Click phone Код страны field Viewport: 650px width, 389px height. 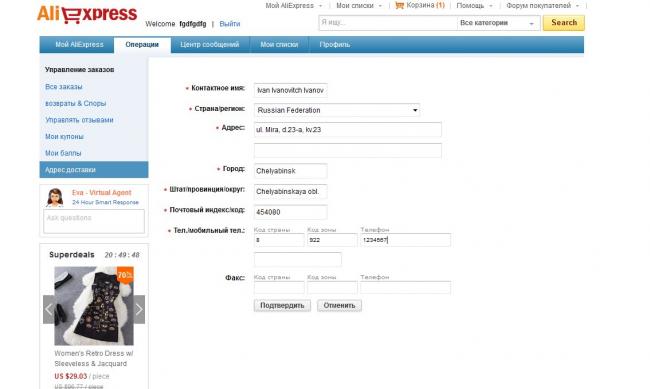[279, 240]
